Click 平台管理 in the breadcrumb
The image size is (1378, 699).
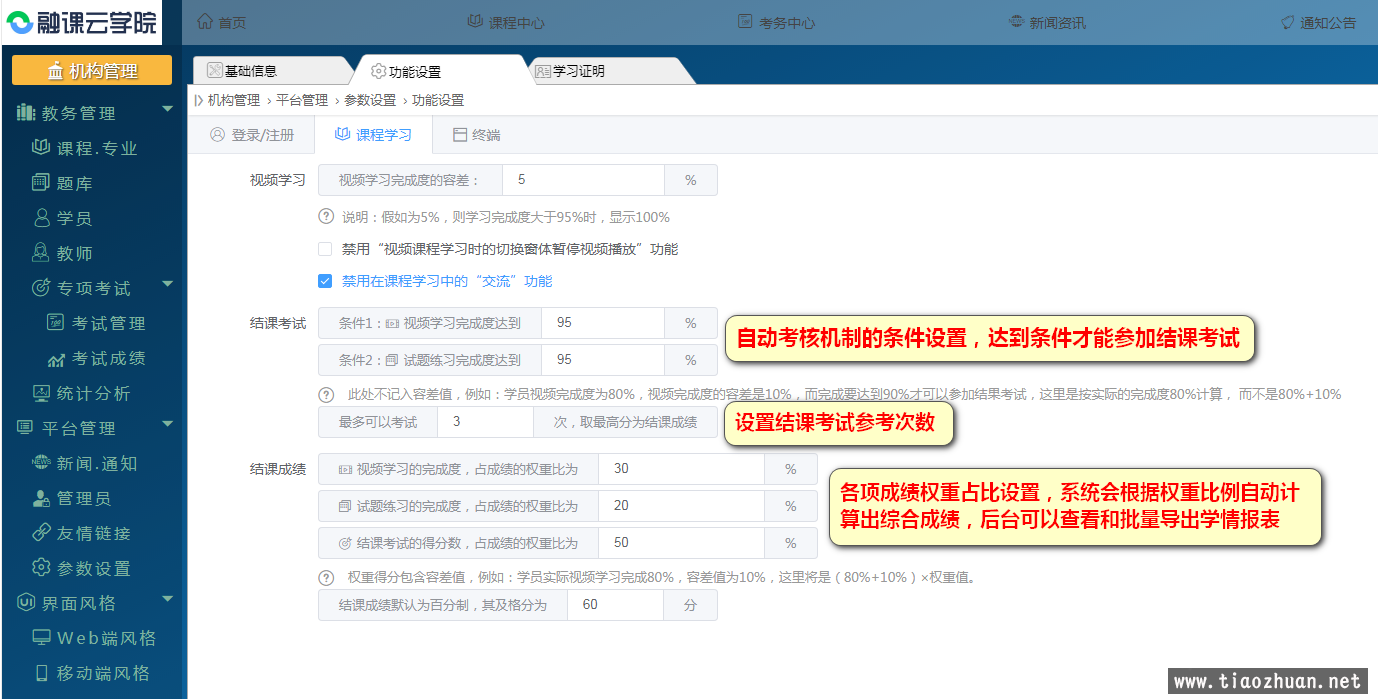[x=302, y=100]
